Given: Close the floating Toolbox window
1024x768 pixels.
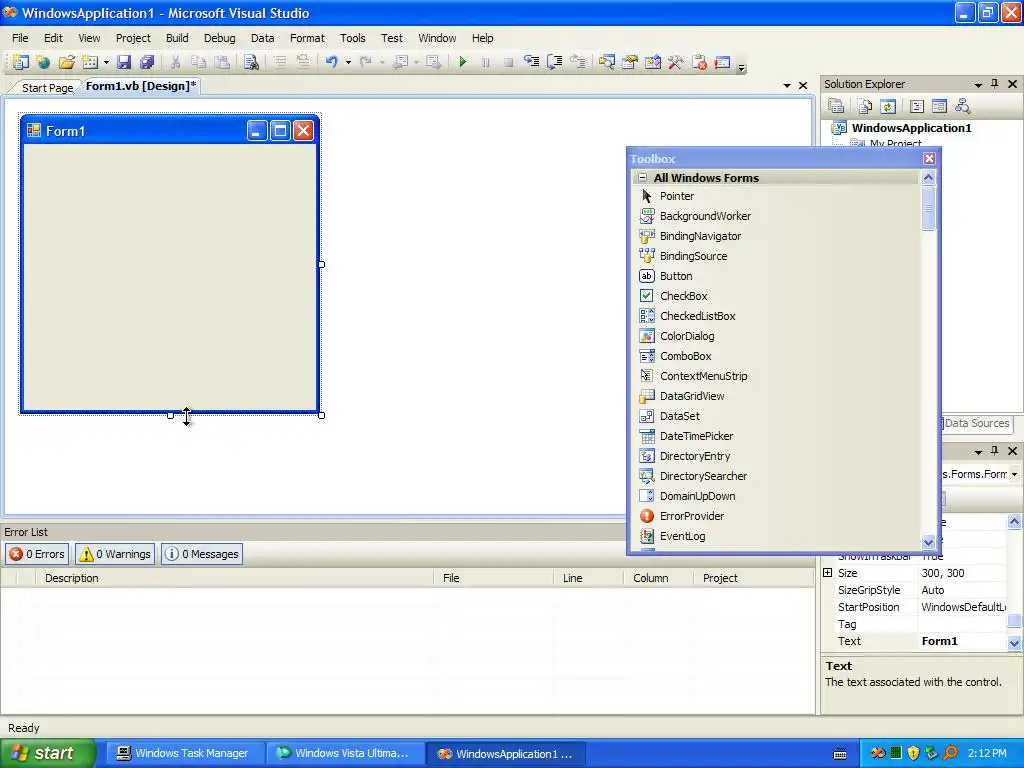Looking at the screenshot, I should [929, 159].
